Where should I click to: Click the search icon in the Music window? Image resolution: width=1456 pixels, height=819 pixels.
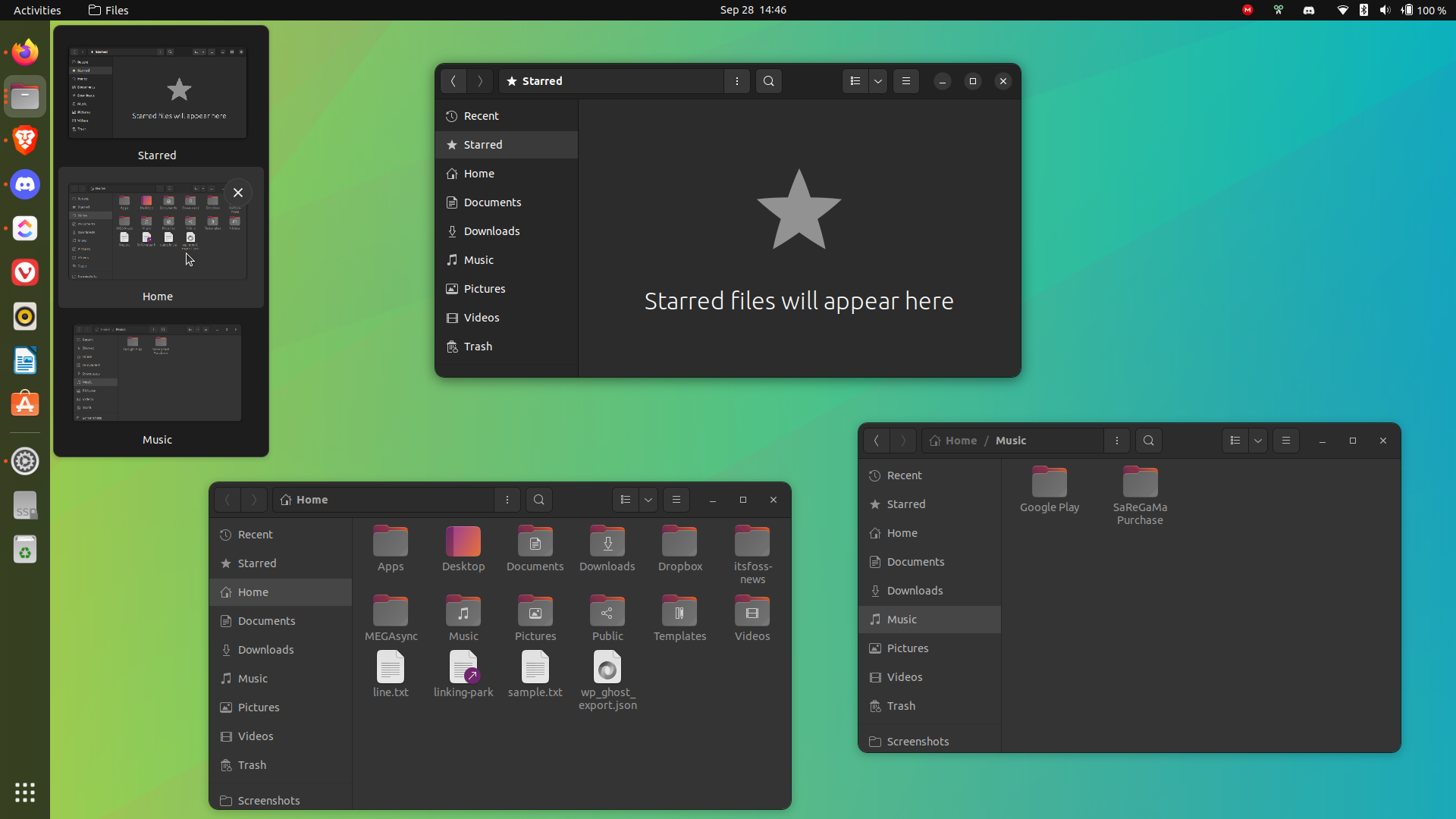pyautogui.click(x=1148, y=441)
